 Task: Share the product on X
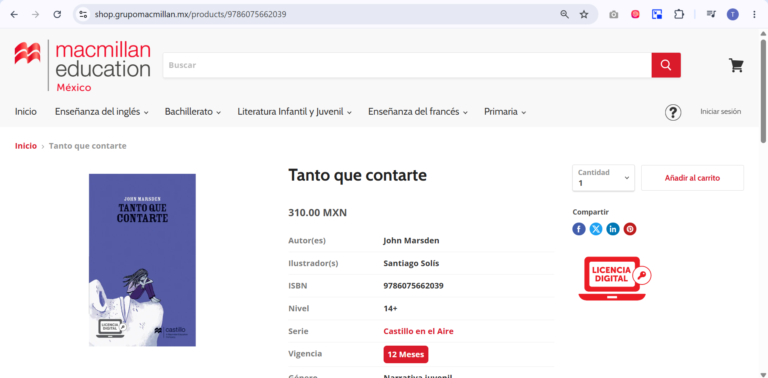596,229
